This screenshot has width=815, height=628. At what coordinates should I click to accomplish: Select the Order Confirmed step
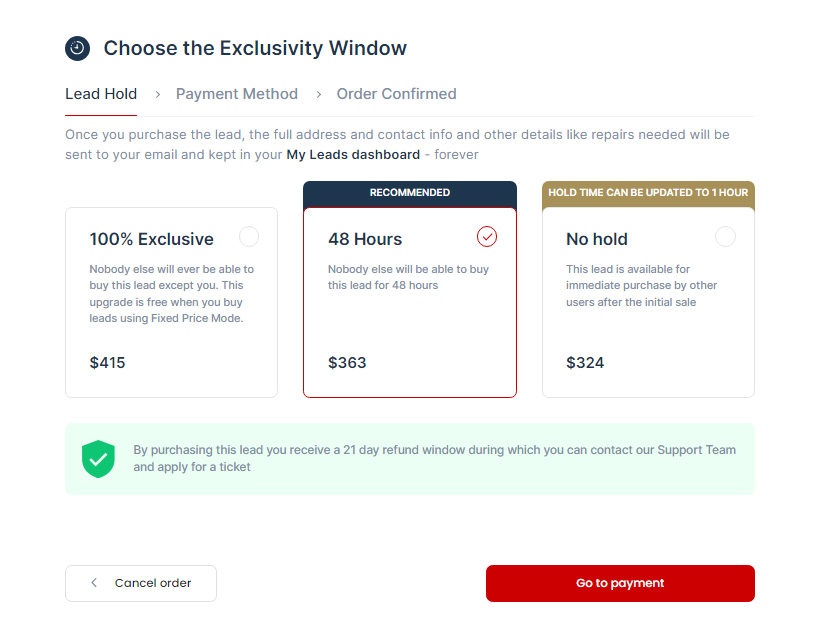tap(396, 94)
